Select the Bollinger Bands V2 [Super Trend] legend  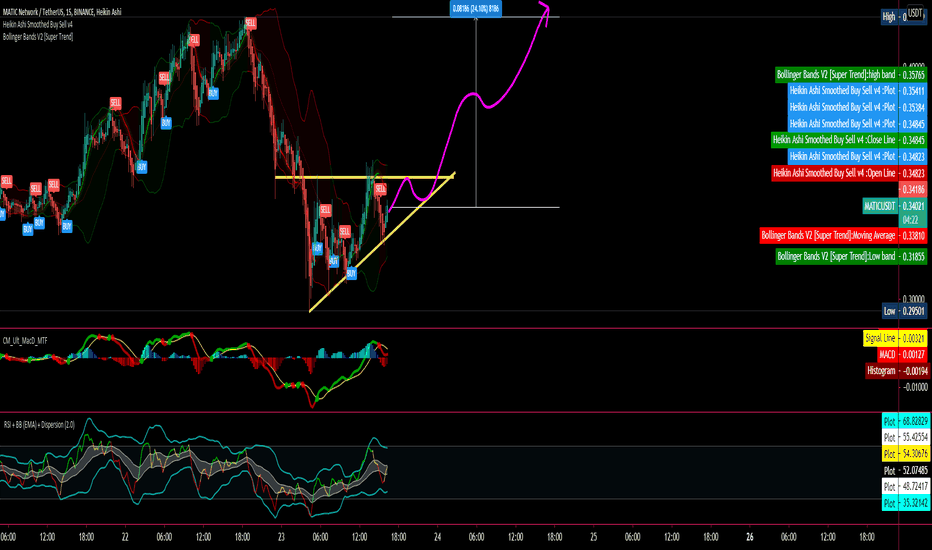[x=38, y=37]
